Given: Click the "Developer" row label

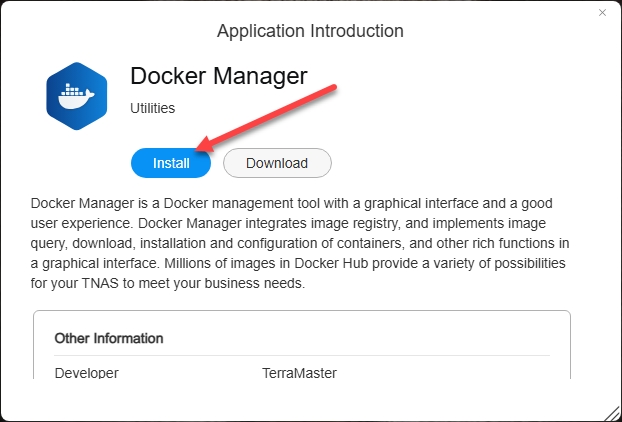Looking at the screenshot, I should click(x=86, y=373).
